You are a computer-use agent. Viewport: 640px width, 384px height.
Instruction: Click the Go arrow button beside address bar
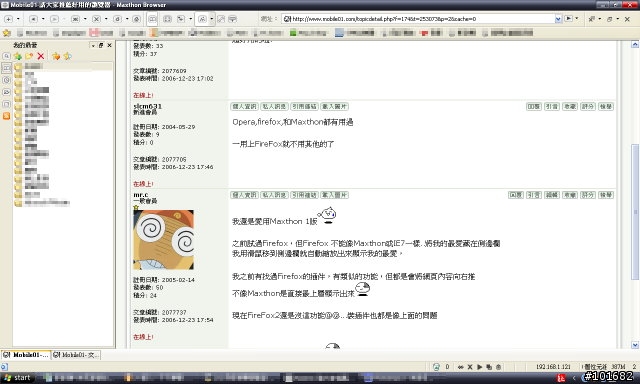tap(568, 19)
